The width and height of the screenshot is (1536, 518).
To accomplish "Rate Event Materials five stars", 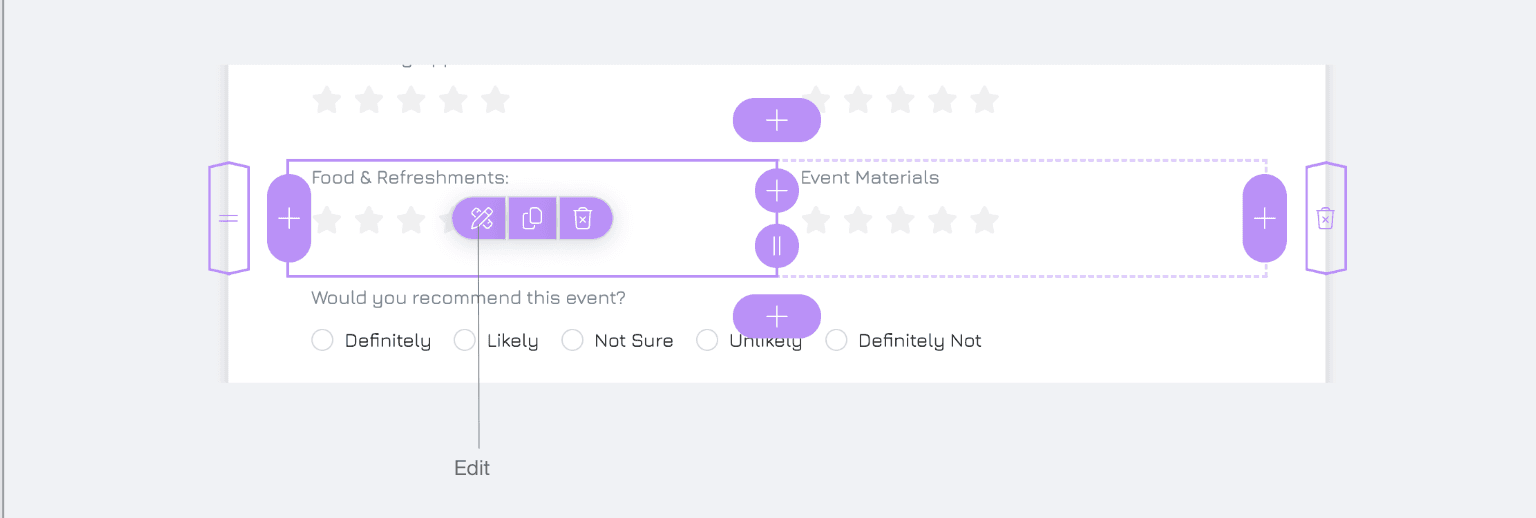I will (x=985, y=219).
